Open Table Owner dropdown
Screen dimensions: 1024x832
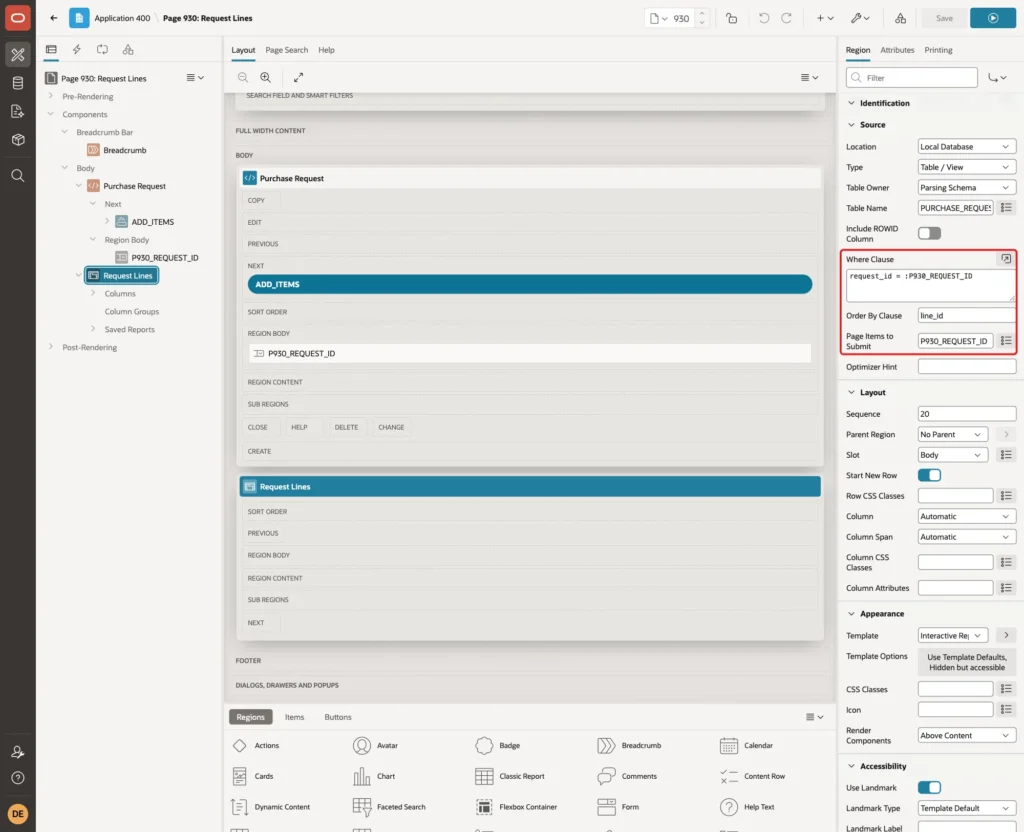tap(967, 187)
